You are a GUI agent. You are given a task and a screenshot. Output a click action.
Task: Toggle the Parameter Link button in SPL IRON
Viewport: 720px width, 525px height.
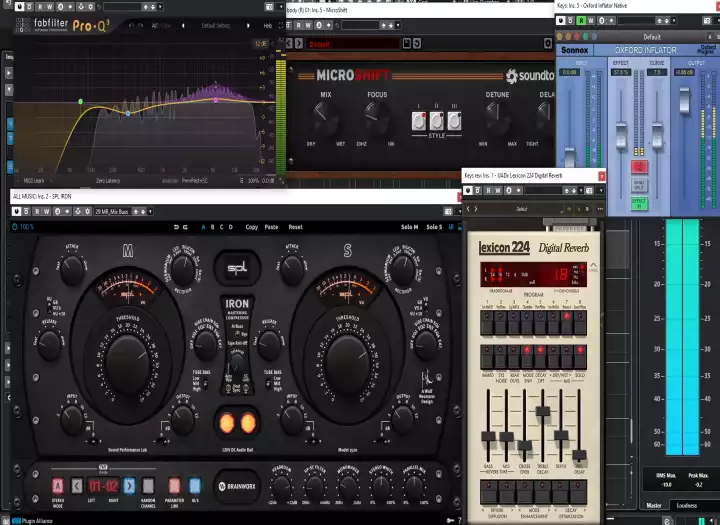[174, 486]
